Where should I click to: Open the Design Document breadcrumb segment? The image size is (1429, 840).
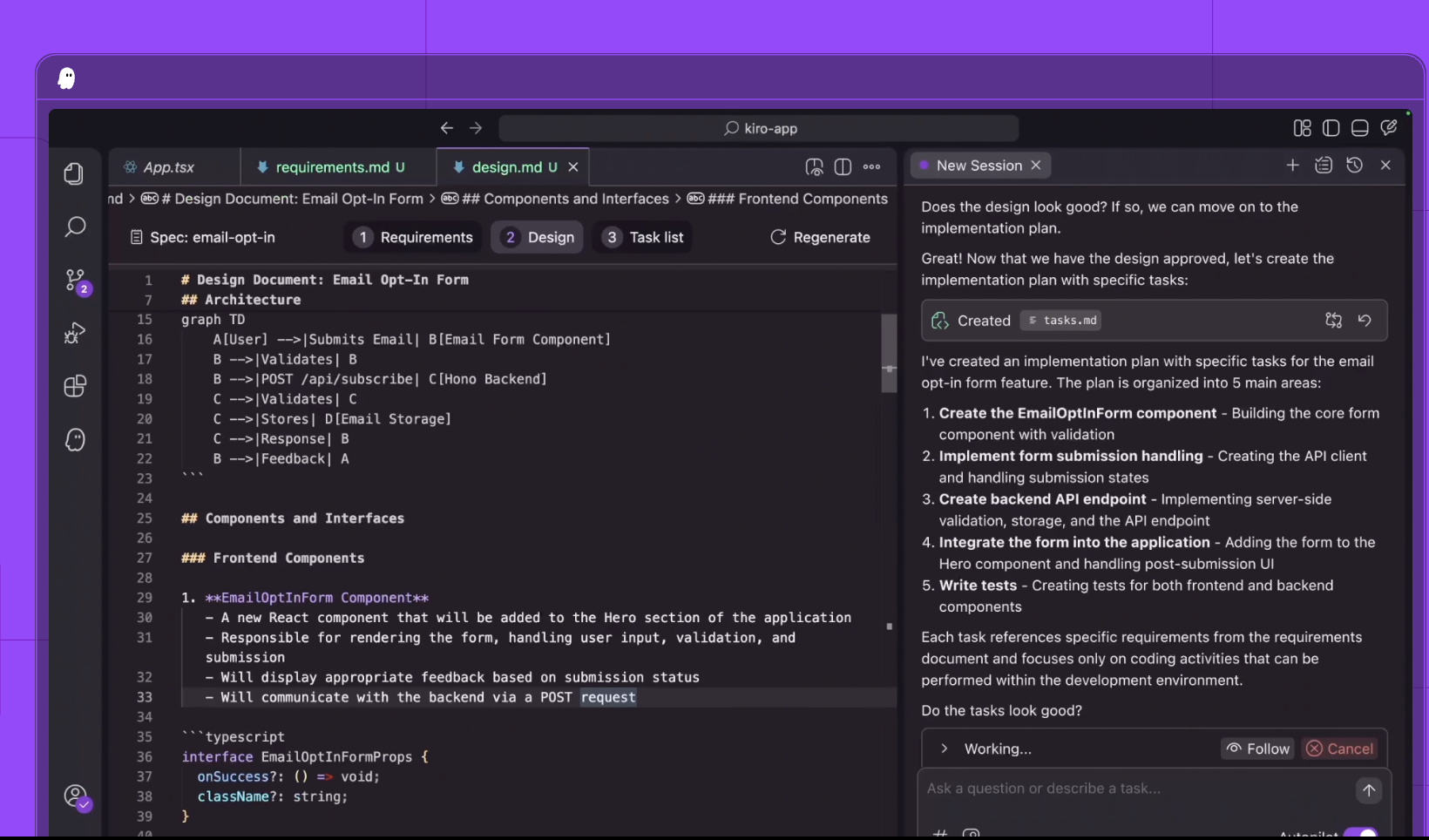282,199
